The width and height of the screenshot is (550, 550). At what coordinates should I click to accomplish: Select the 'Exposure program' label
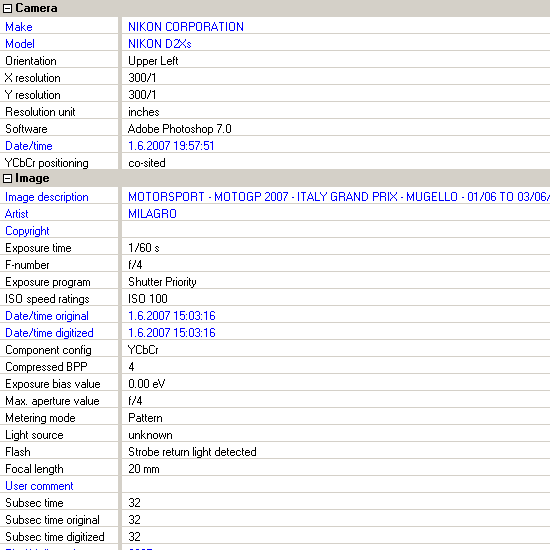pyautogui.click(x=48, y=282)
